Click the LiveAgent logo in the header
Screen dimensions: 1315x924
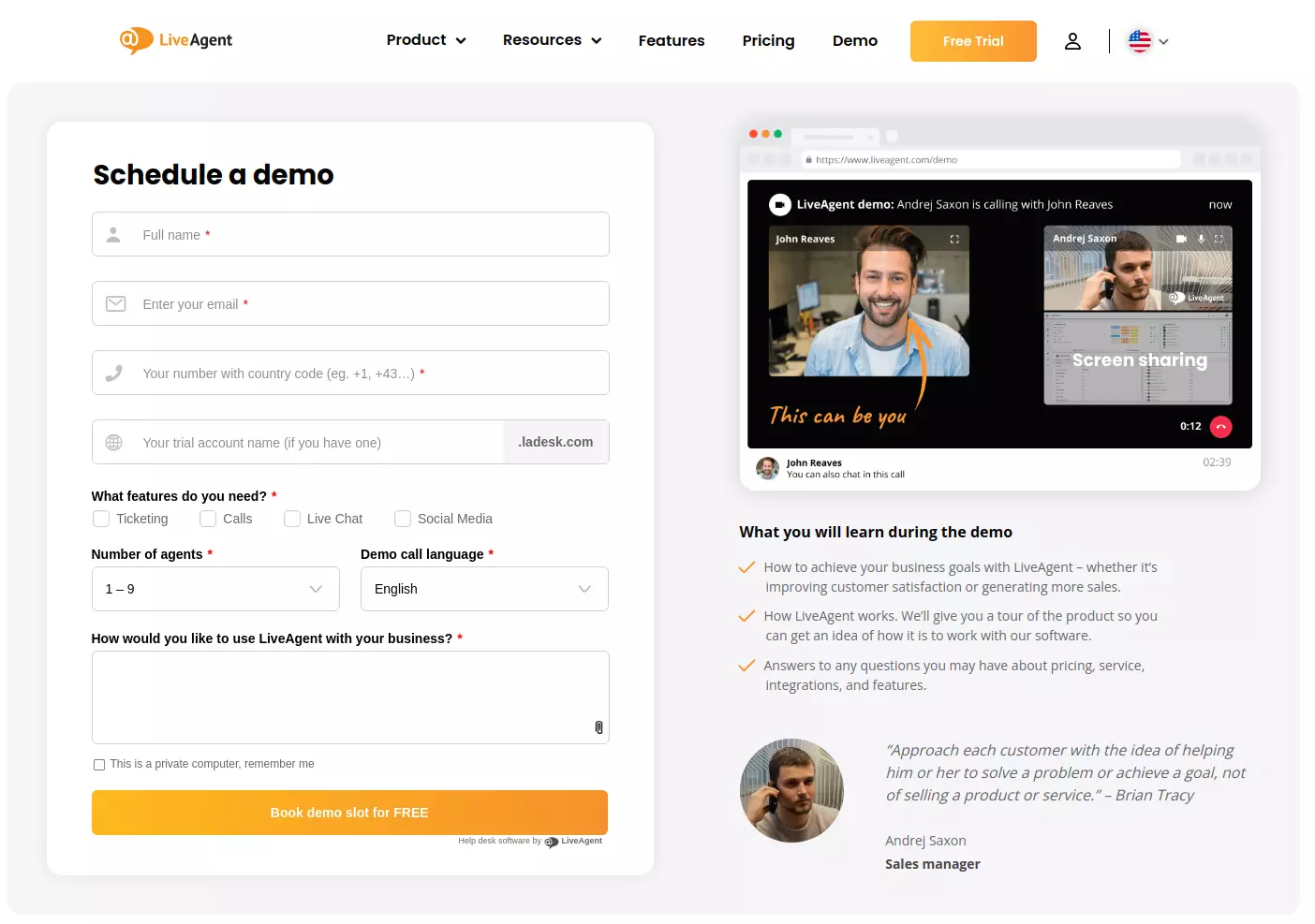pos(175,40)
